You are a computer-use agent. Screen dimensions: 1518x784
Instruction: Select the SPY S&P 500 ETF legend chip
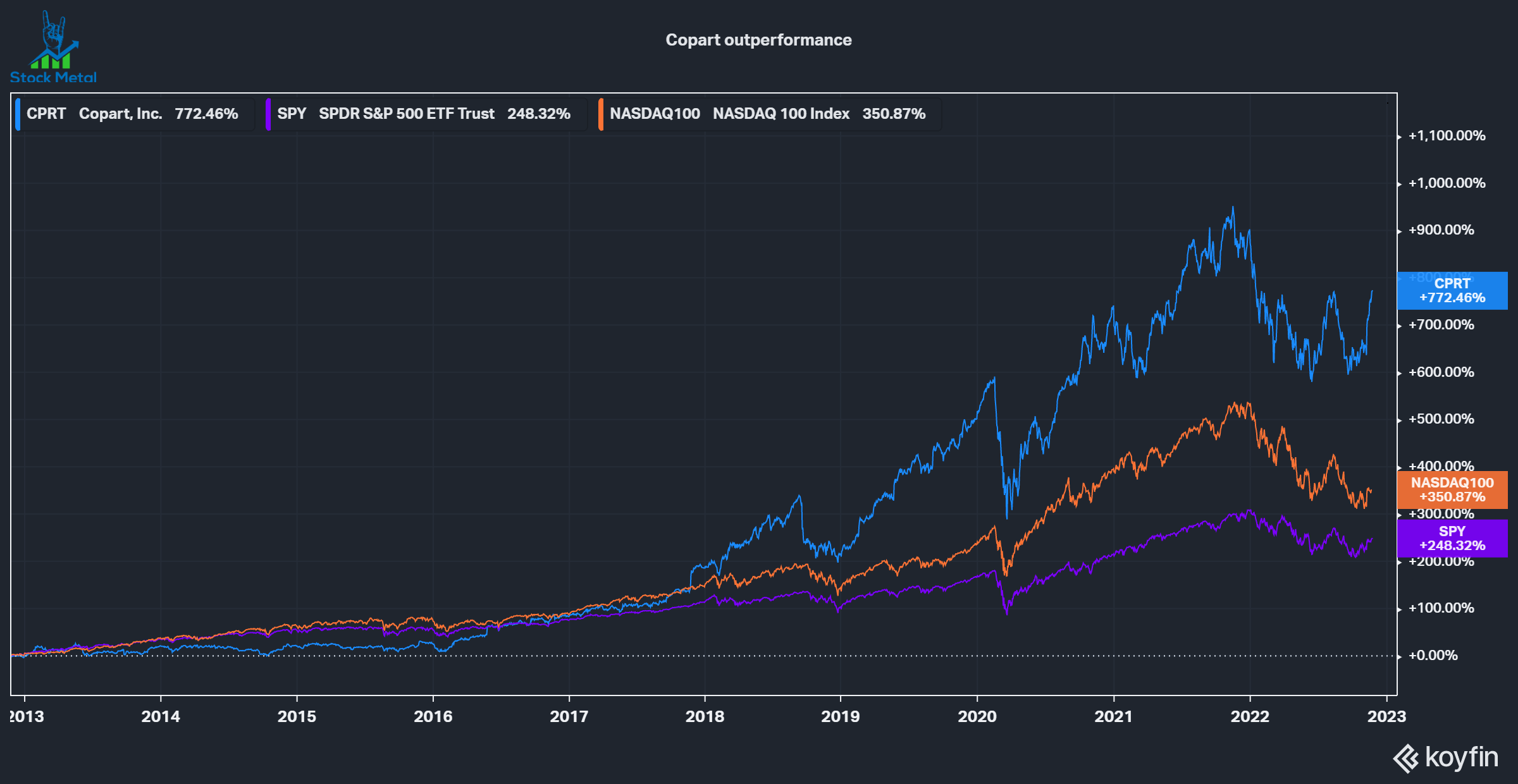(x=426, y=114)
